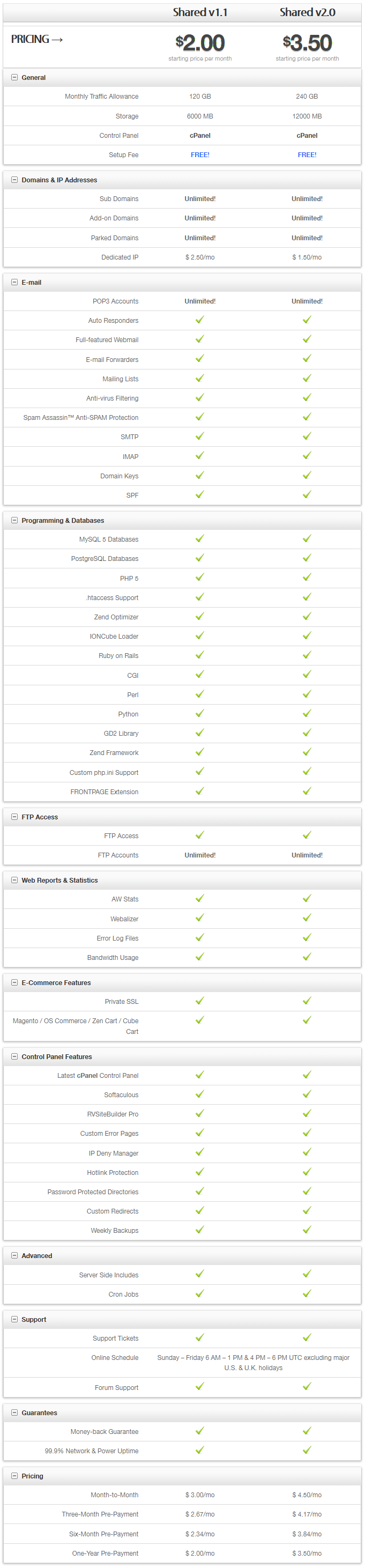This screenshot has height=1568, width=365.
Task: Collapse the General section minus icon
Action: 14,77
